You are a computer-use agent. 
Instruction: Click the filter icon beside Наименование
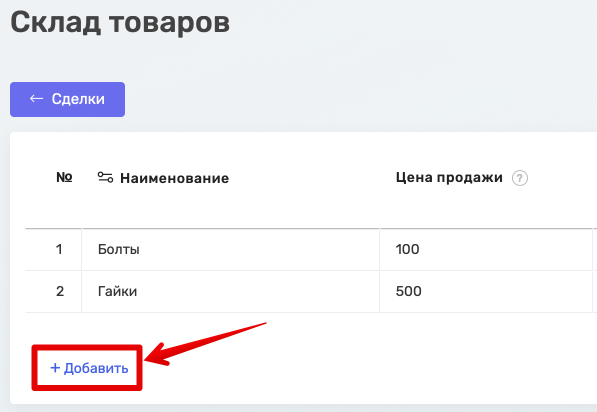105,177
